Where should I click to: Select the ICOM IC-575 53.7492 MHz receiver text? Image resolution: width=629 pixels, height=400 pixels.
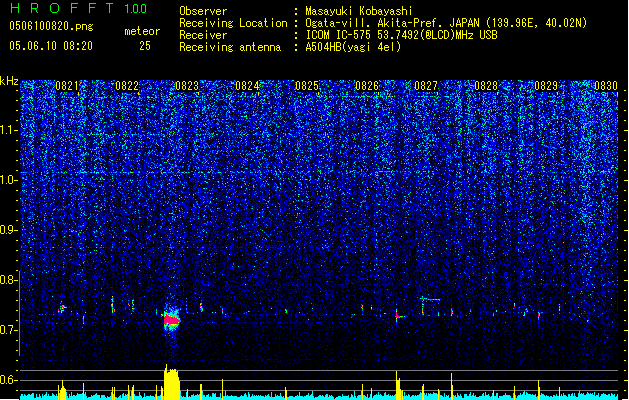click(401, 35)
